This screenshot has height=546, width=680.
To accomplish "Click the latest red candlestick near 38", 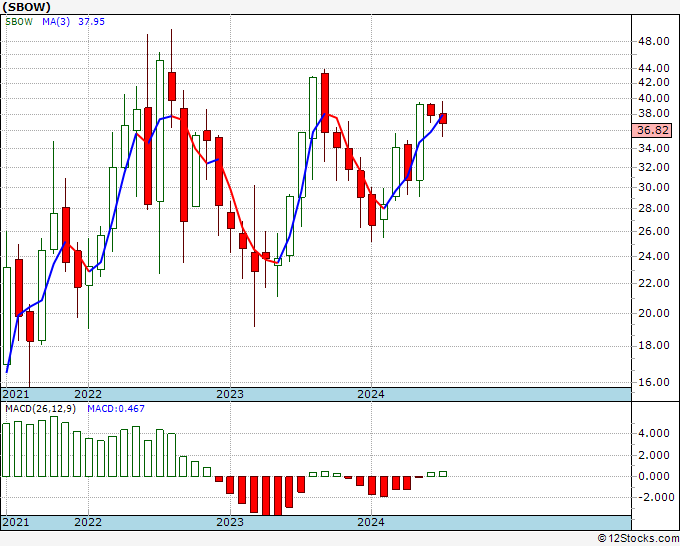I will pyautogui.click(x=442, y=118).
